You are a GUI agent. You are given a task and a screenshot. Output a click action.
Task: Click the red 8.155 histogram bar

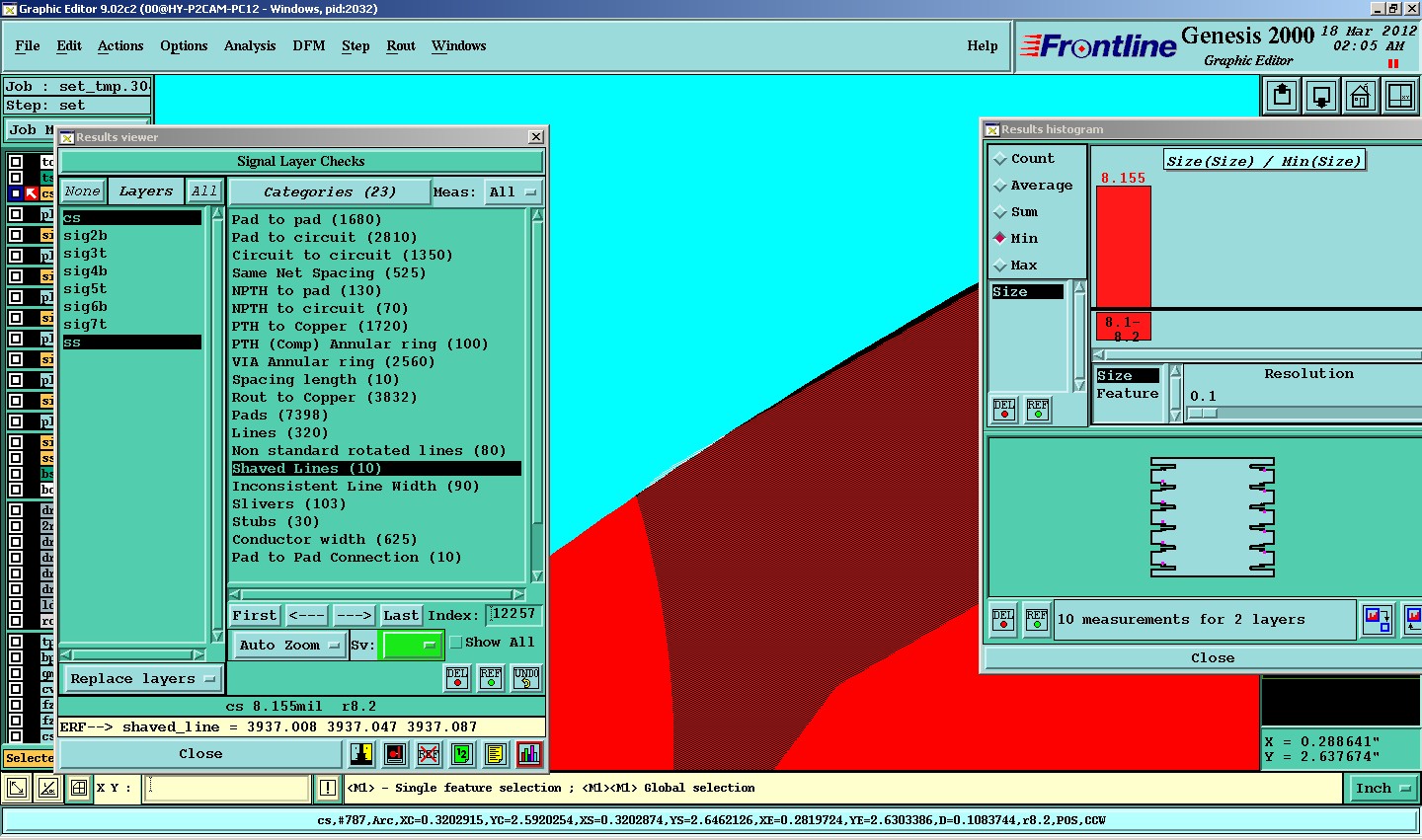[x=1124, y=247]
